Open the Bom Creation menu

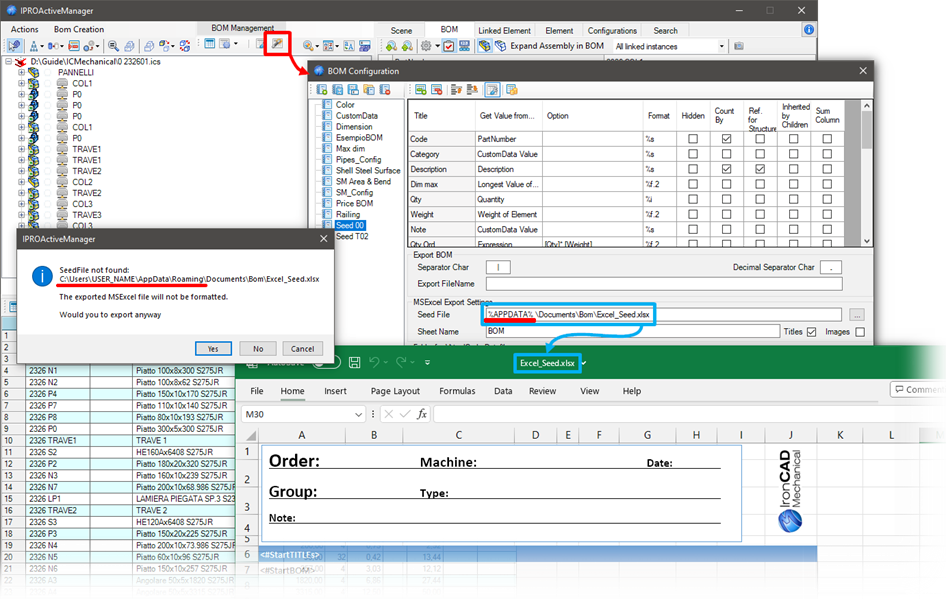click(x=79, y=29)
